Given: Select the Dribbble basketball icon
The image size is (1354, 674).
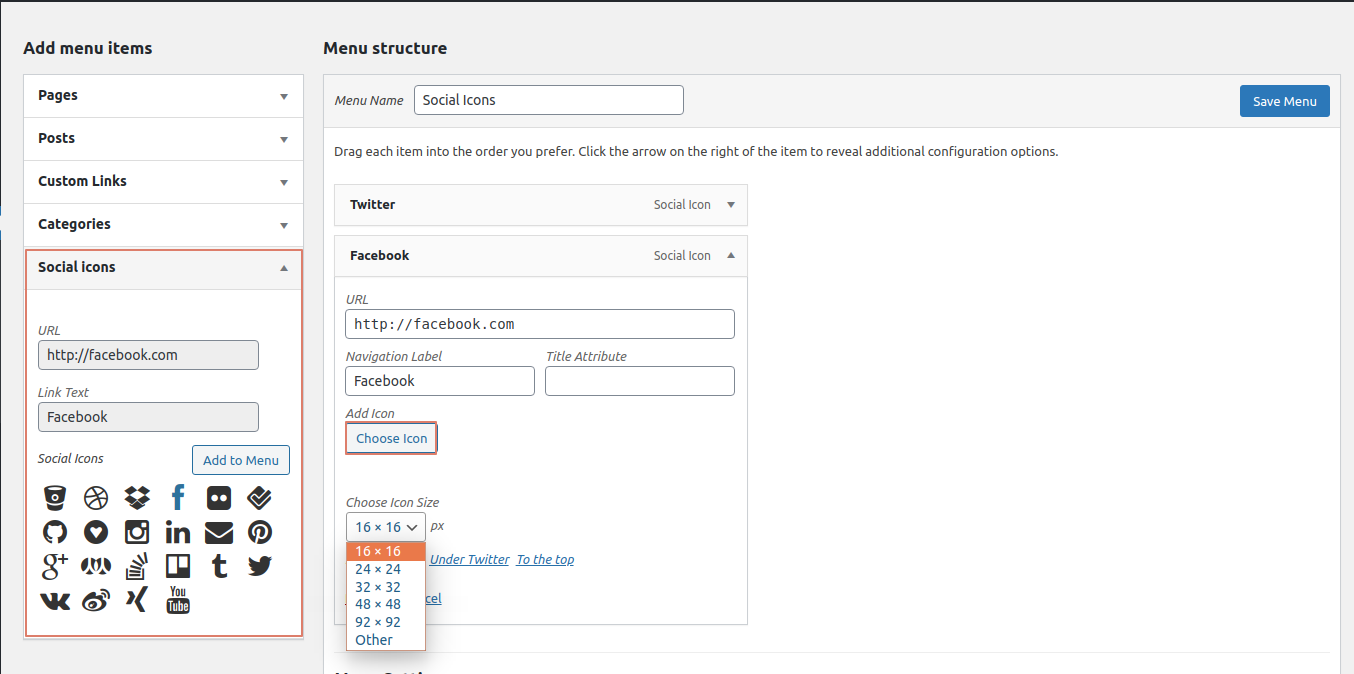Looking at the screenshot, I should 96,498.
